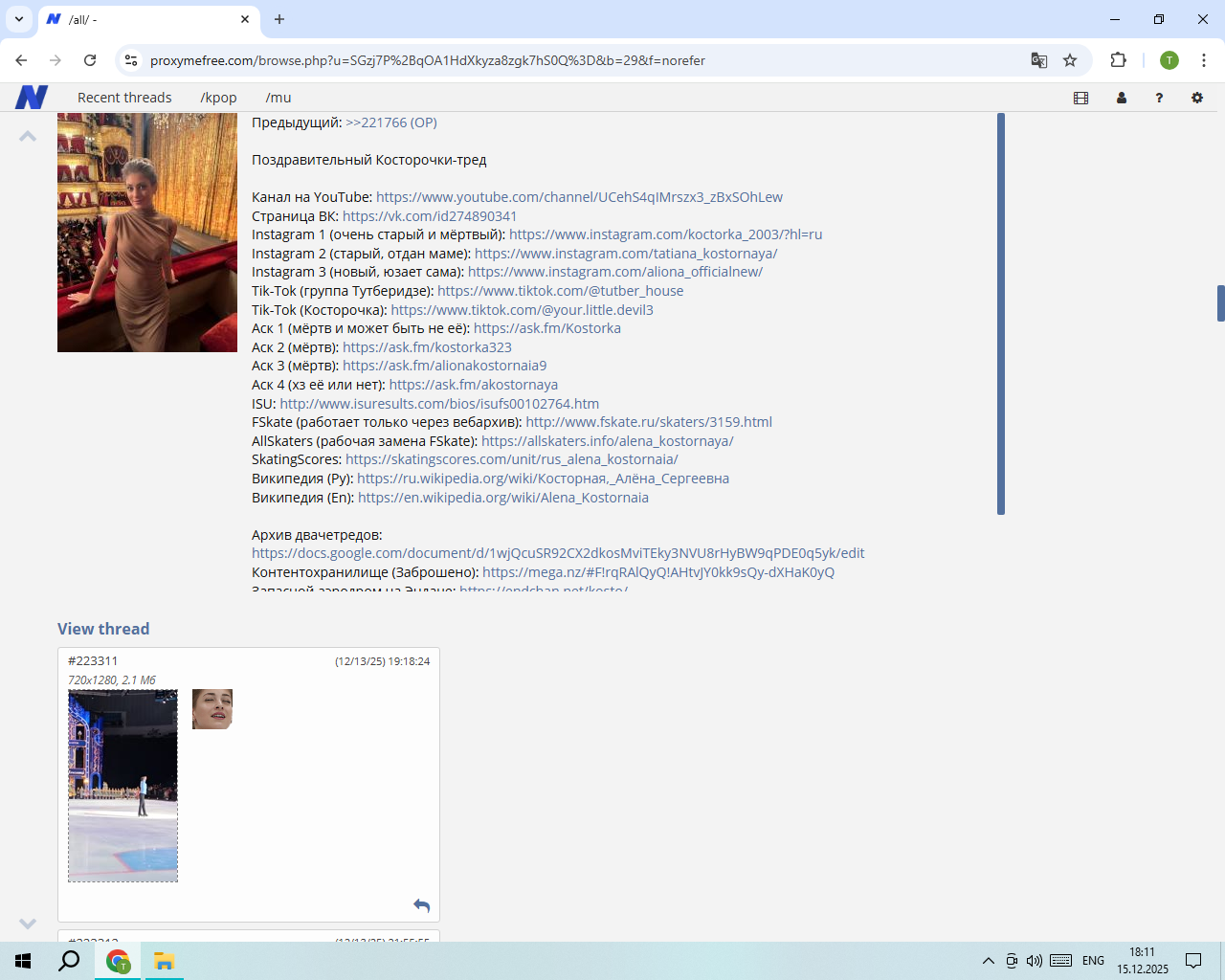Screen dimensions: 1225x980
Task: Open File Explorer from the taskbar
Action: [164, 961]
